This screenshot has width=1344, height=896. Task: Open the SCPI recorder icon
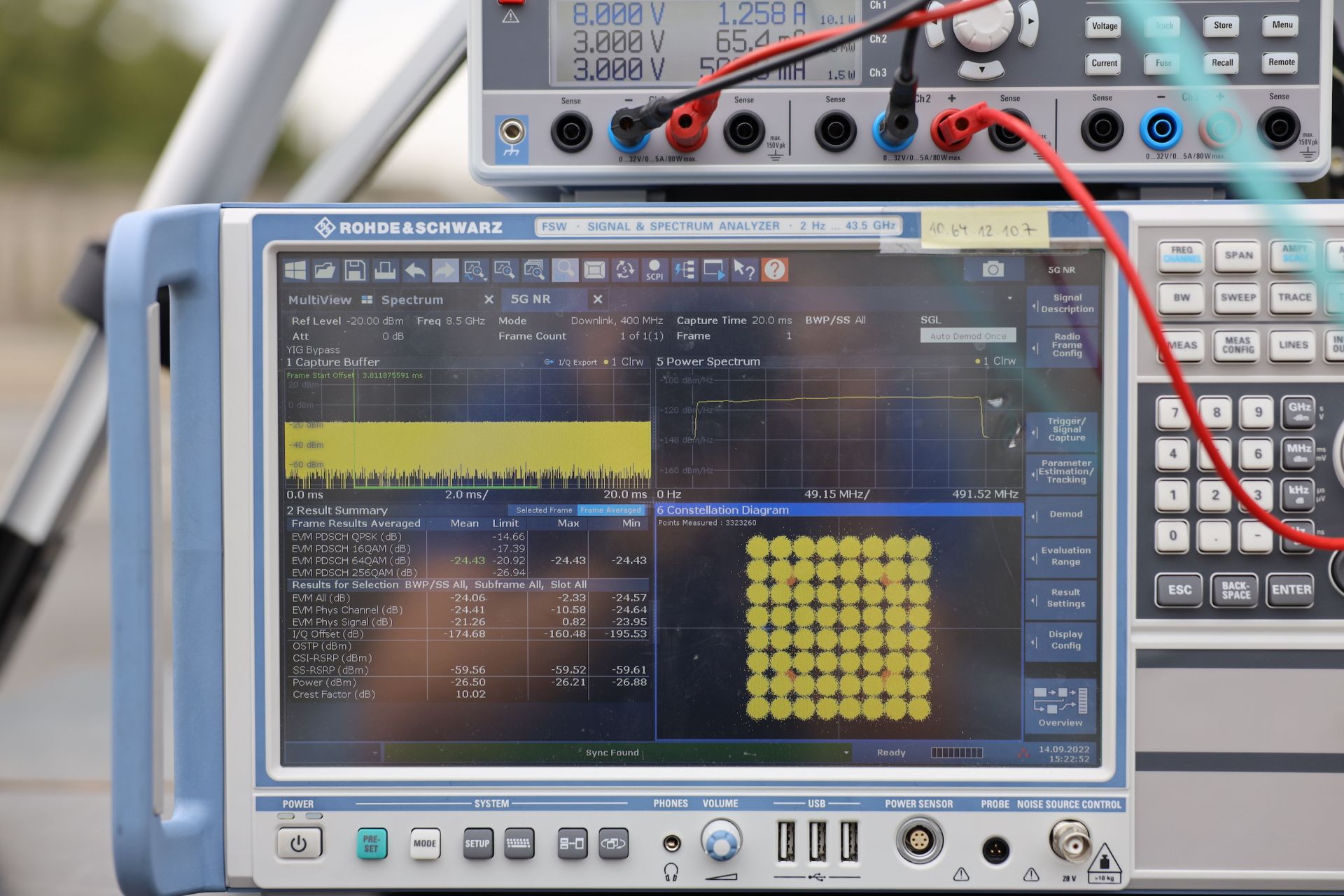point(654,270)
